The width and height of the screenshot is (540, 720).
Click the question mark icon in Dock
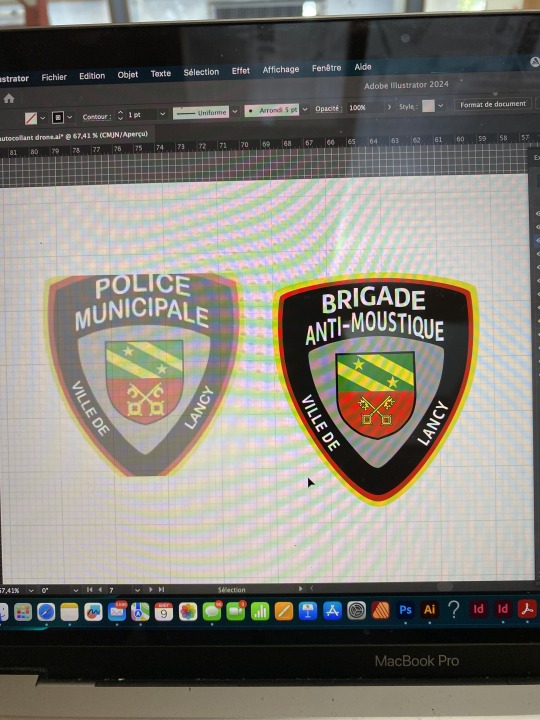[454, 609]
